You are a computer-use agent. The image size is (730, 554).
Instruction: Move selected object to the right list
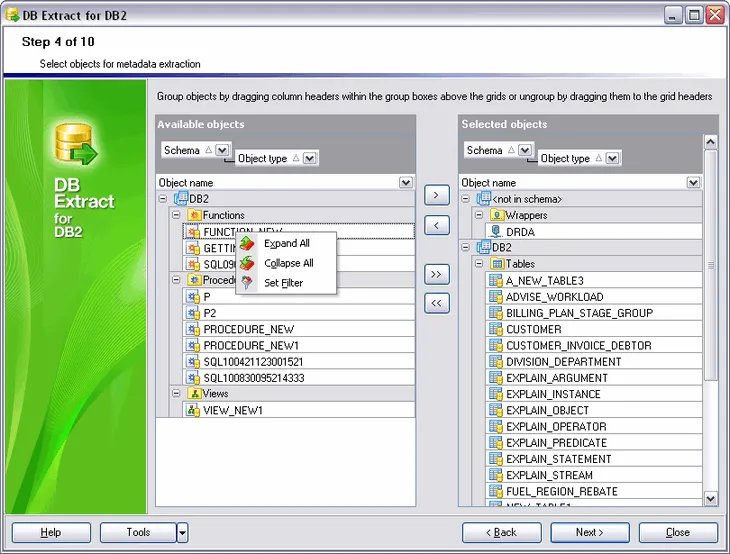tap(437, 195)
